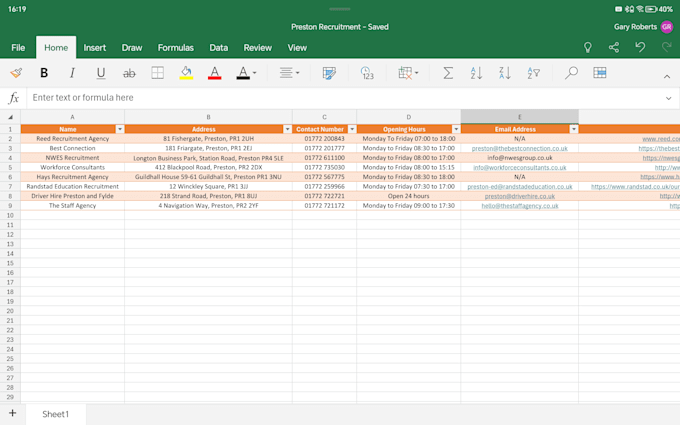The image size is (680, 425).
Task: Toggle Bold formatting
Action: tap(44, 73)
